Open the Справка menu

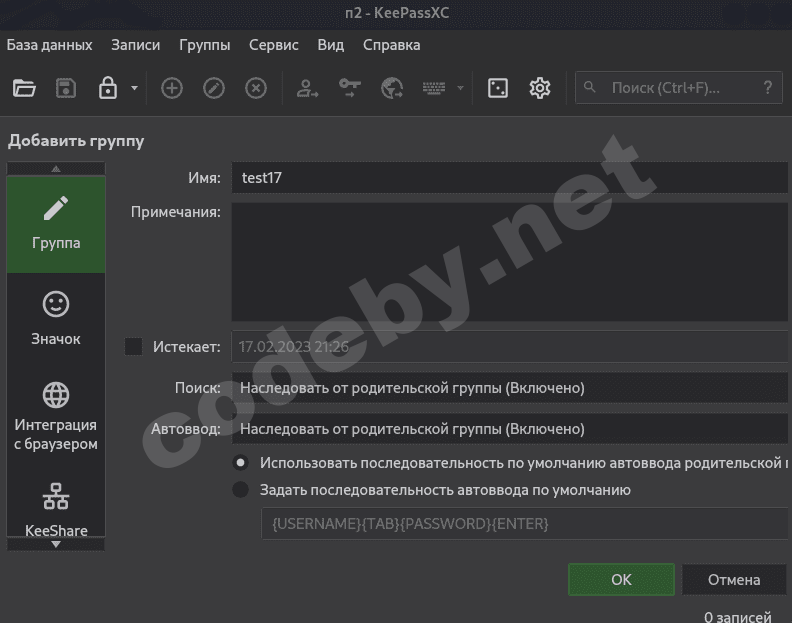tap(391, 45)
